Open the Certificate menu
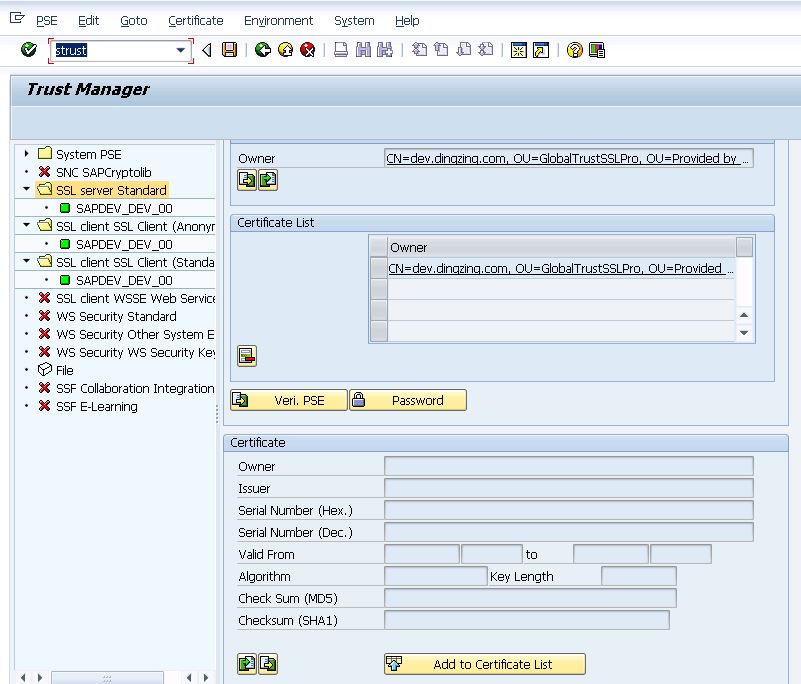The width and height of the screenshot is (801, 684). coord(195,20)
